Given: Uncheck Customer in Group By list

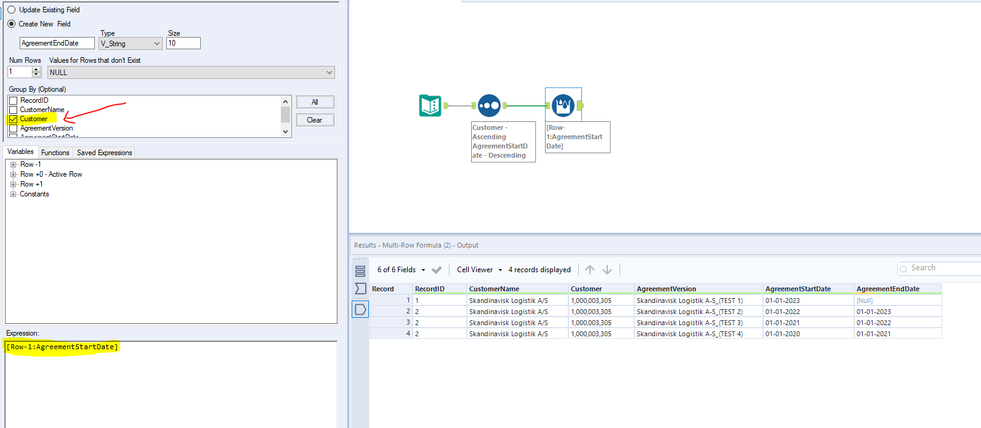Looking at the screenshot, I should [13, 118].
